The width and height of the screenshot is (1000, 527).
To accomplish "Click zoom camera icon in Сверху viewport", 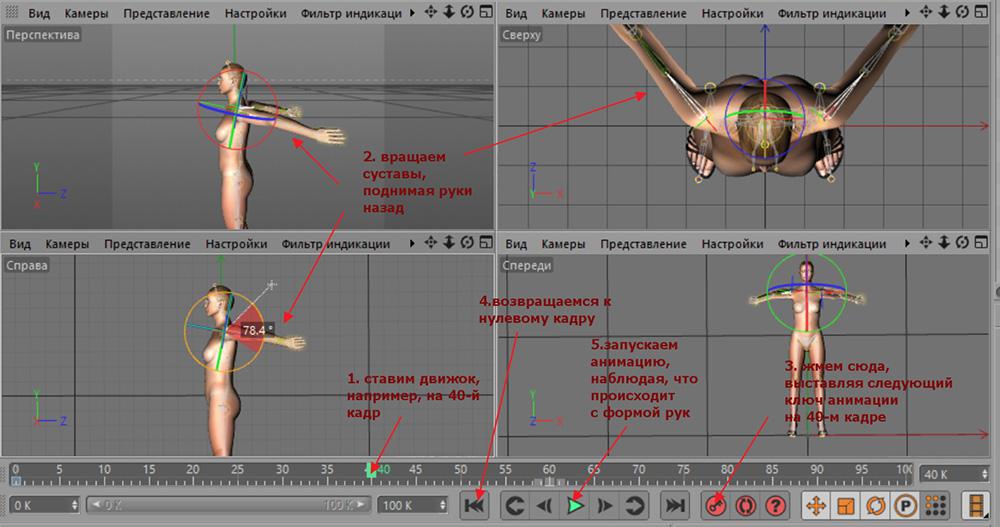I will click(x=945, y=11).
